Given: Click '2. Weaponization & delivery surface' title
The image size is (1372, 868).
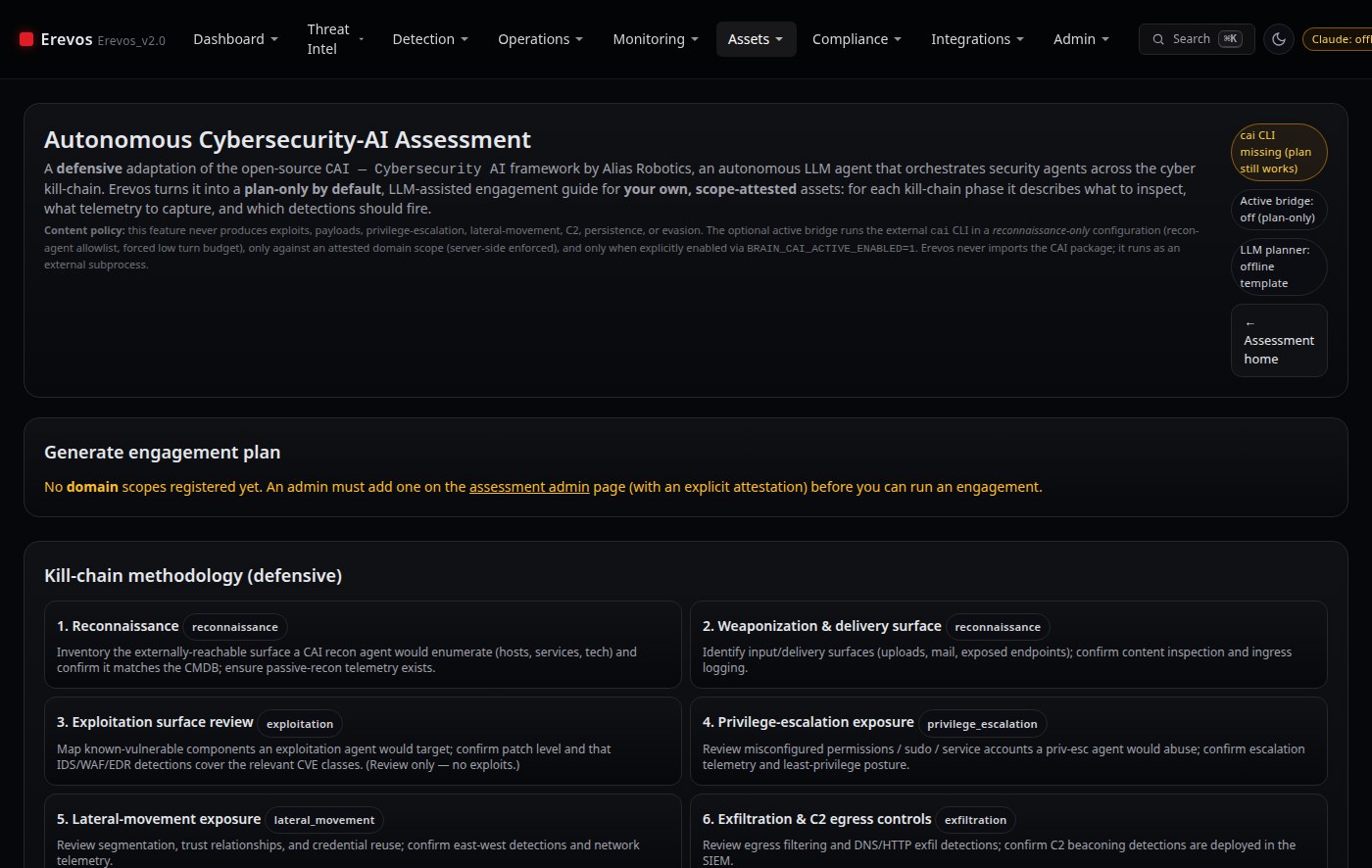Looking at the screenshot, I should (x=822, y=626).
